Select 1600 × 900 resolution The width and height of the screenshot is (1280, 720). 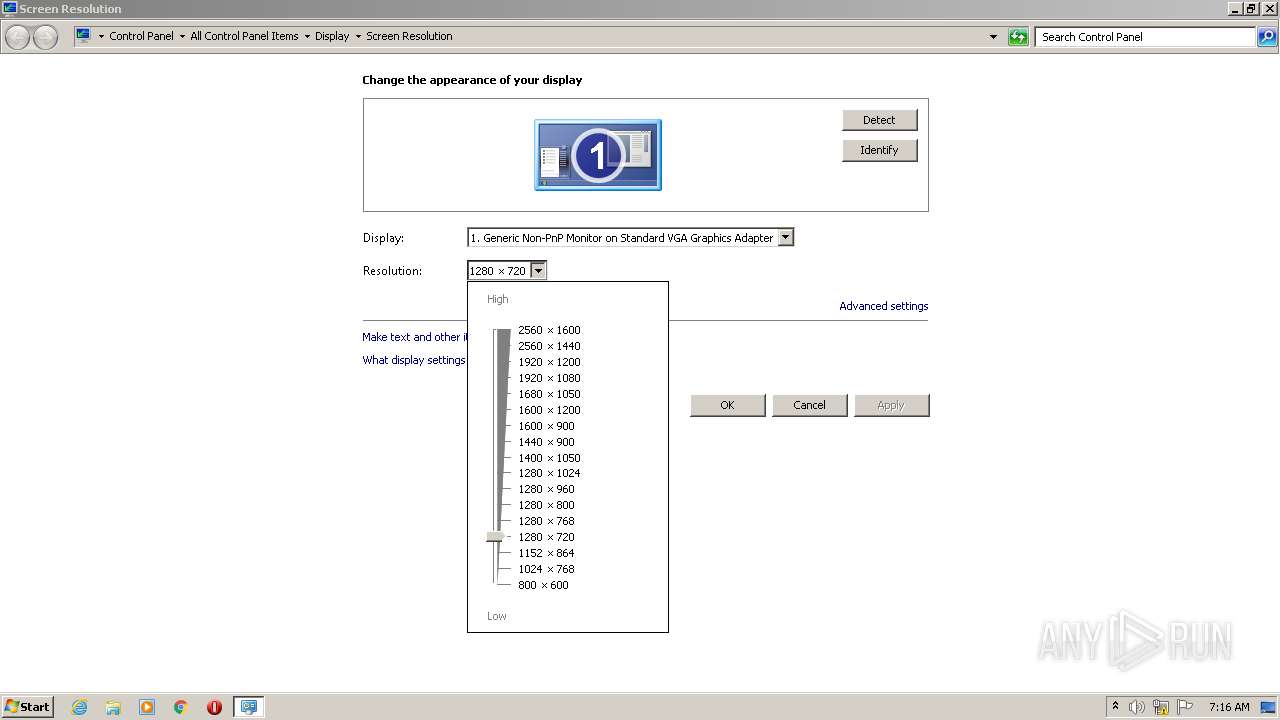pyautogui.click(x=546, y=426)
